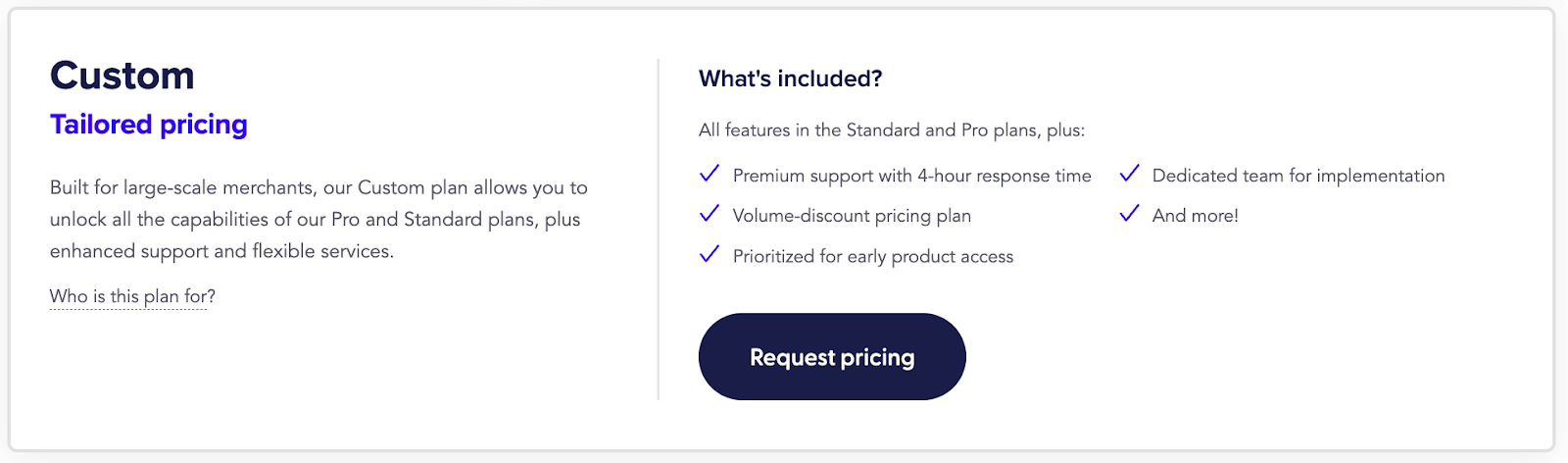1568x463 pixels.
Task: Click the 'Built for large-scale merchants' description line
Action: pyautogui.click(x=318, y=187)
